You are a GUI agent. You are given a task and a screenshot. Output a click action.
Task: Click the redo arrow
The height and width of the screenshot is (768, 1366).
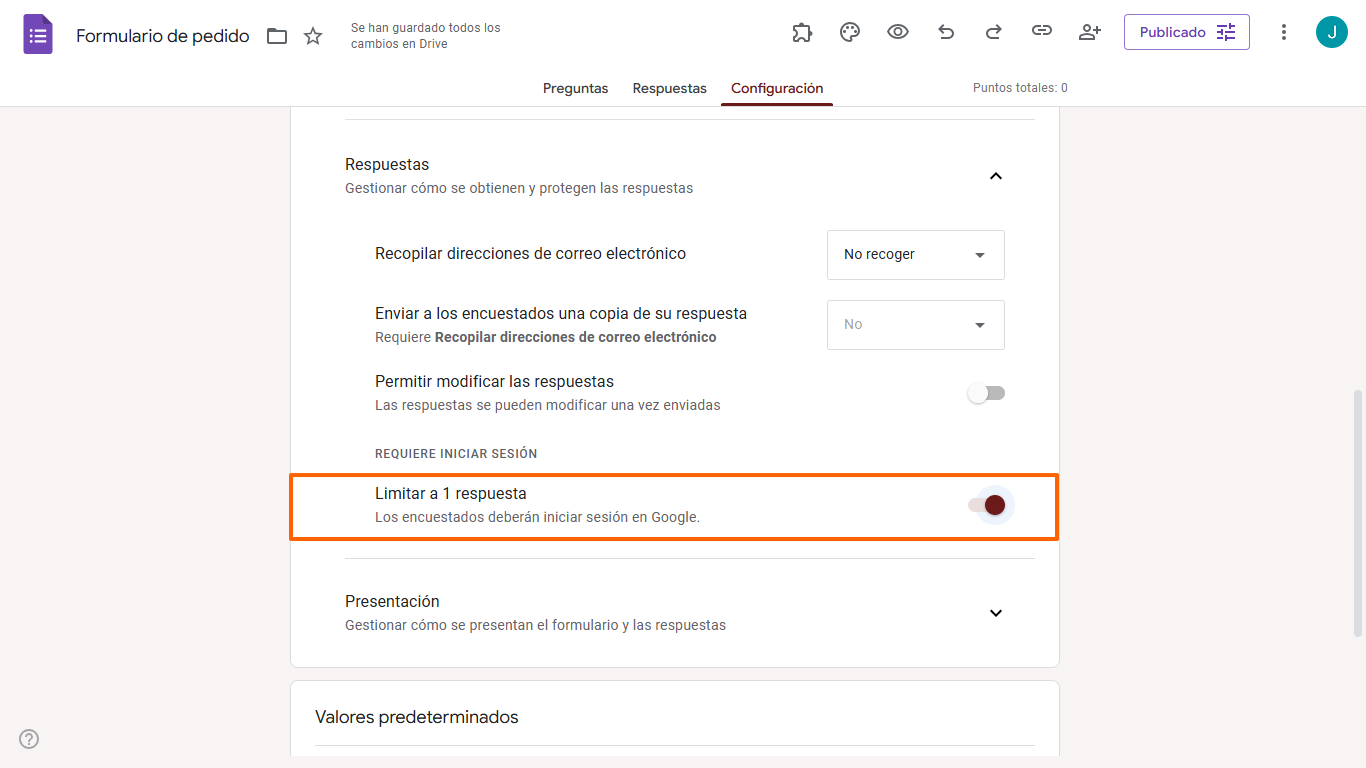[x=994, y=32]
